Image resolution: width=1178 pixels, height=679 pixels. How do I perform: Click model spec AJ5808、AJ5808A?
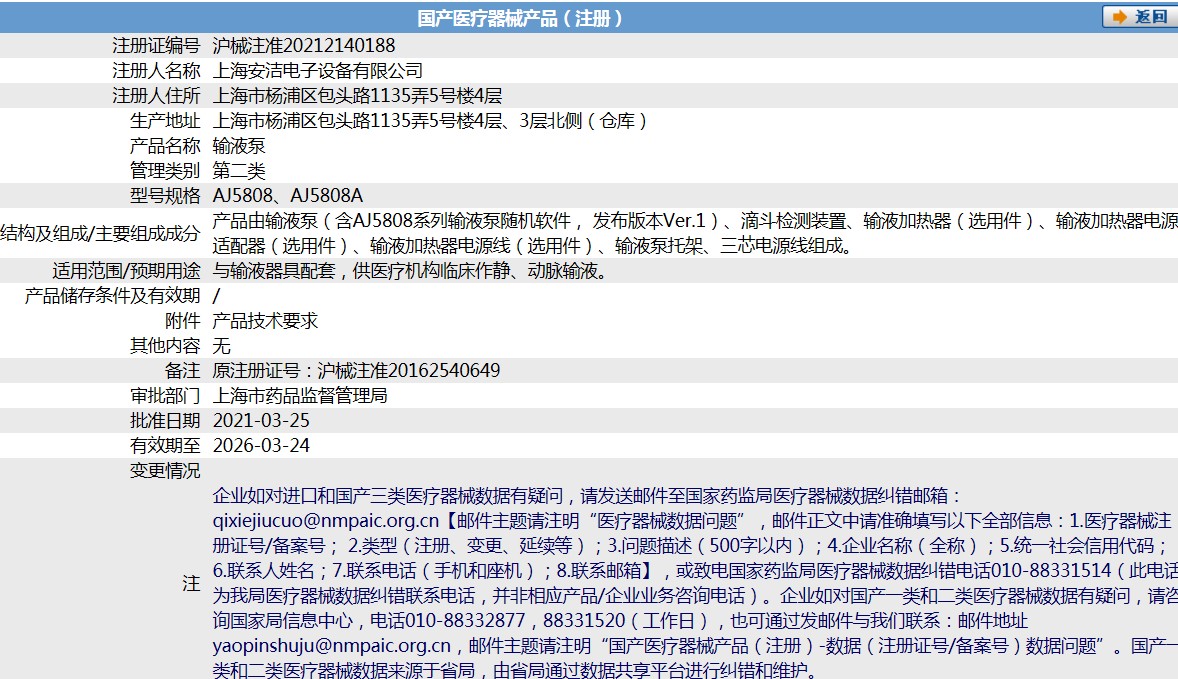288,195
